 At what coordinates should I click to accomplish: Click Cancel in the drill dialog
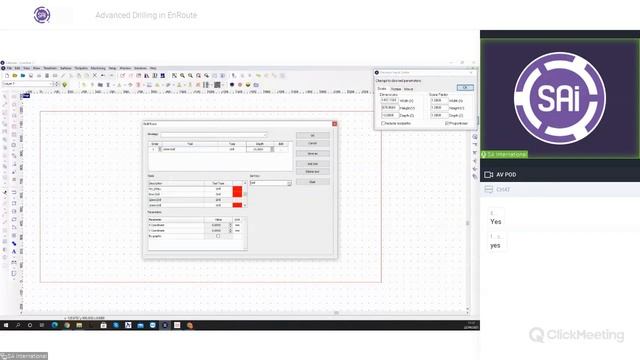pos(312,143)
